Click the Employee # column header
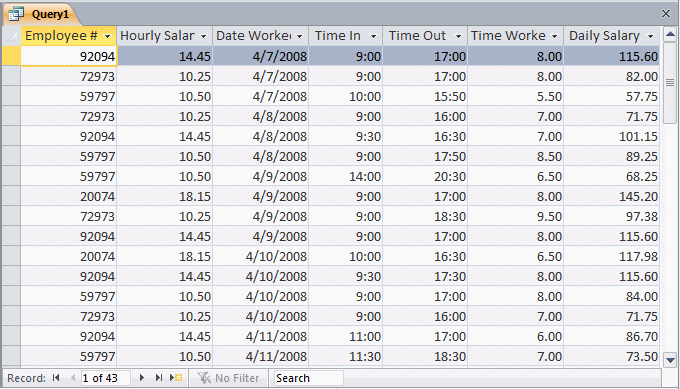 69,36
